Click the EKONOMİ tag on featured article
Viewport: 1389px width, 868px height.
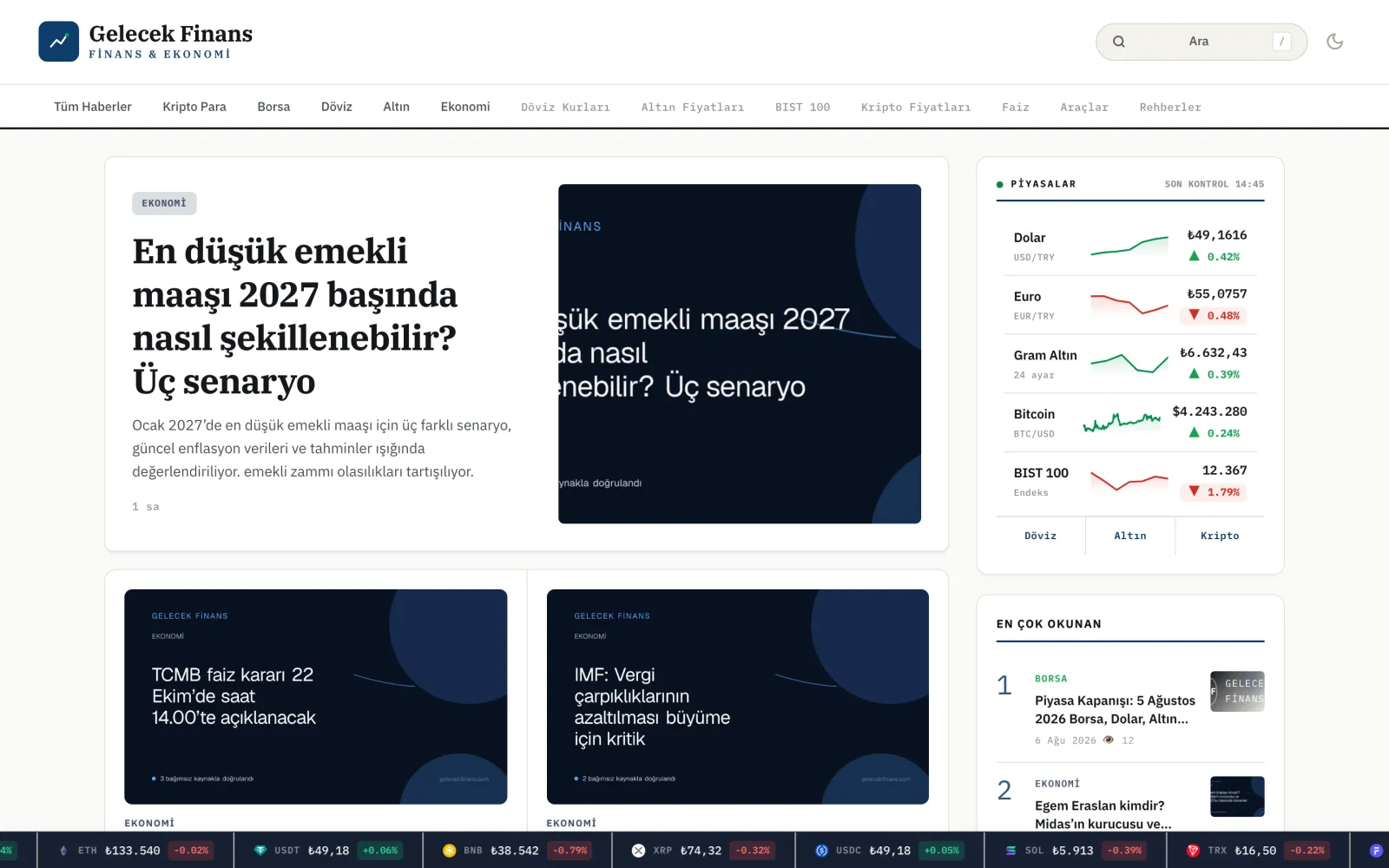coord(164,203)
